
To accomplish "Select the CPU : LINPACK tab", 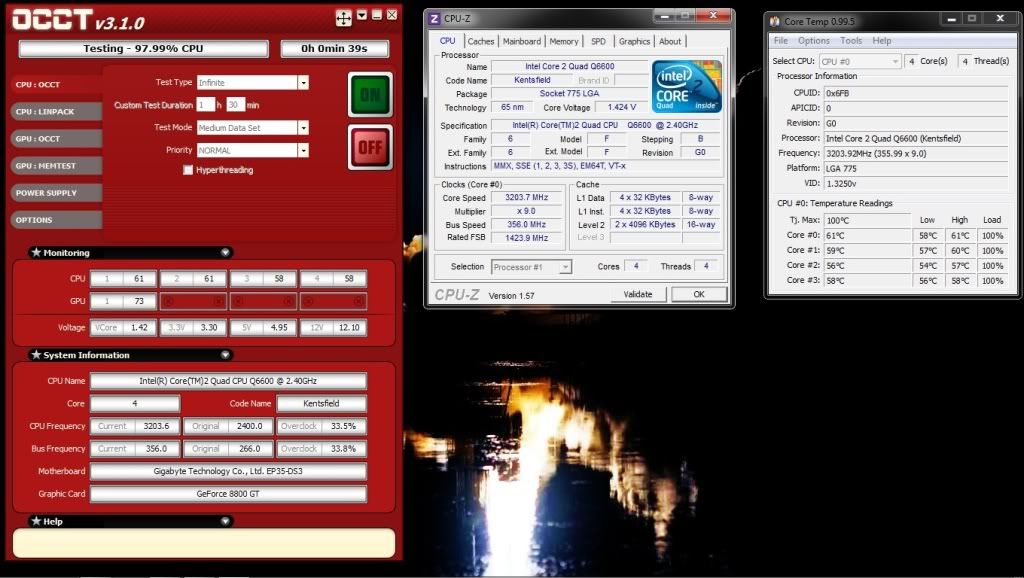I will (x=56, y=112).
